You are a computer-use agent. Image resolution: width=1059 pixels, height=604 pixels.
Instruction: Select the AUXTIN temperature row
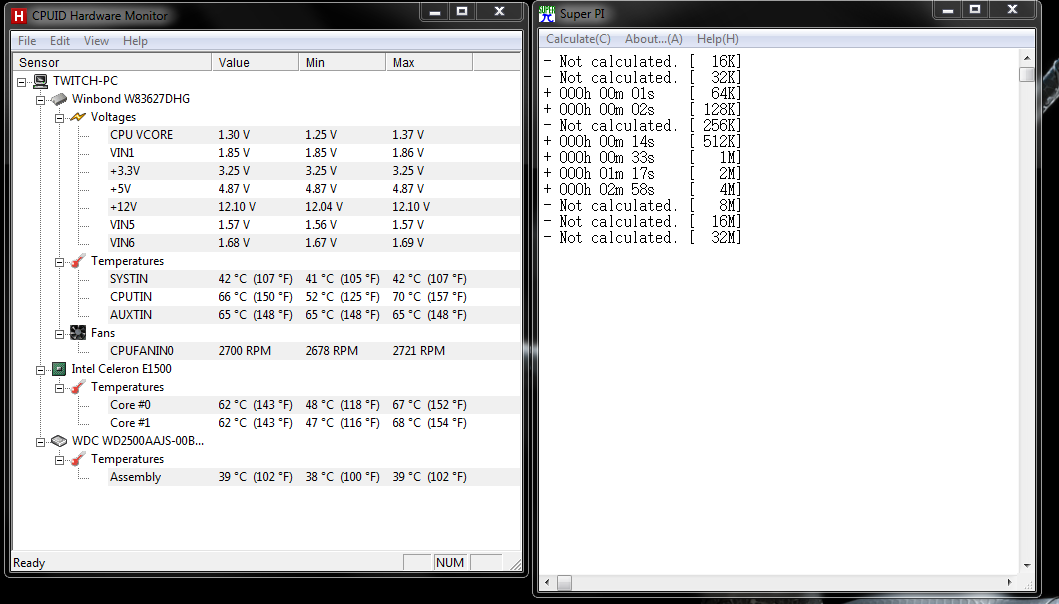tap(314, 315)
